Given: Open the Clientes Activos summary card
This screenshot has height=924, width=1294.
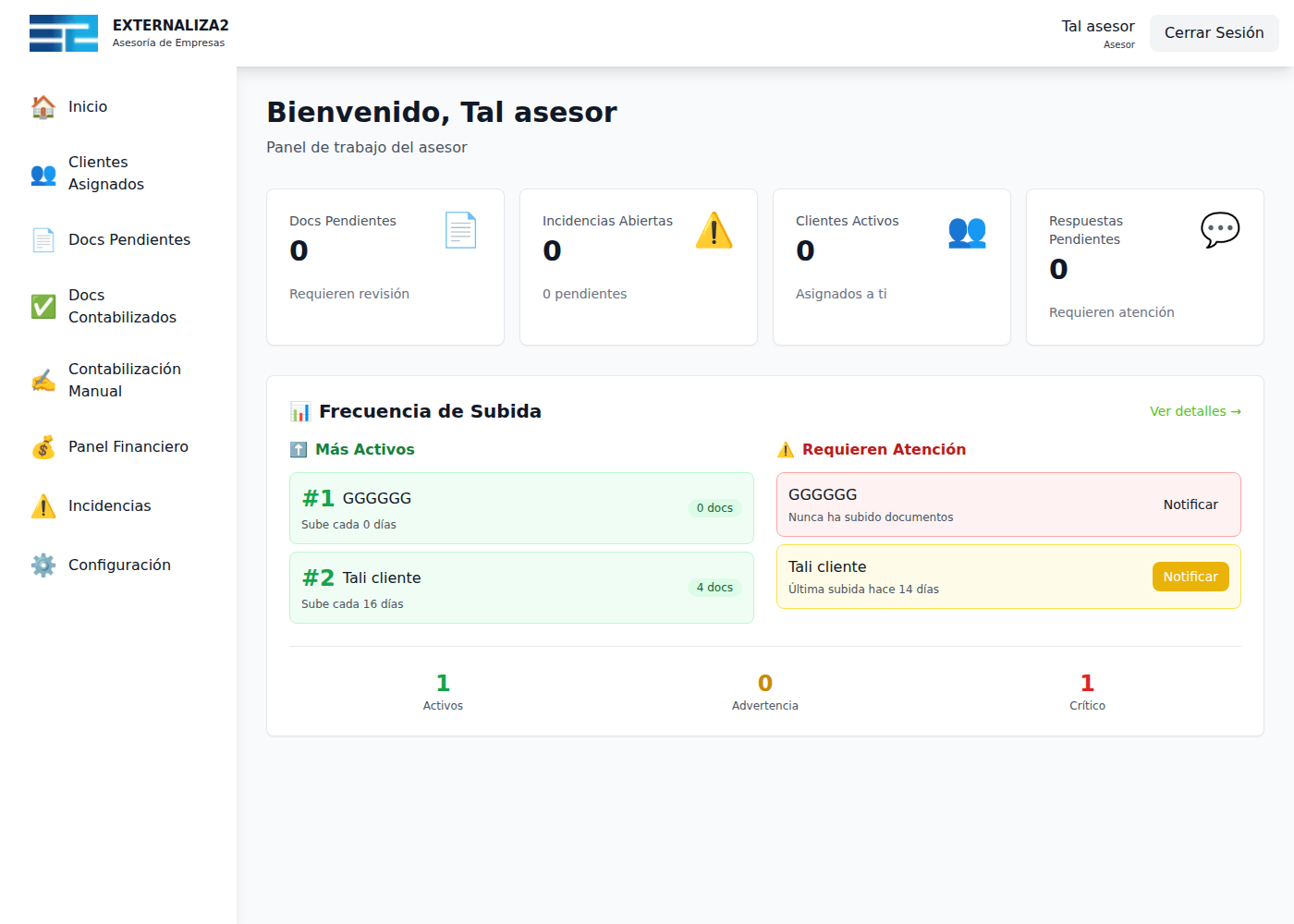Looking at the screenshot, I should tap(891, 267).
